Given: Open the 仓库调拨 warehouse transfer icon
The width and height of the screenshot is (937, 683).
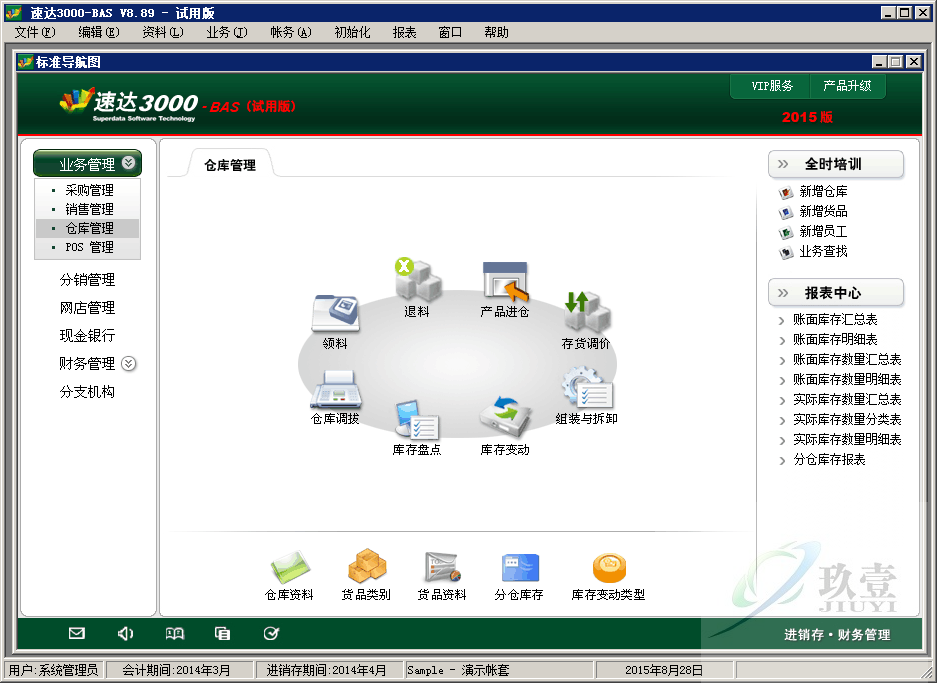Looking at the screenshot, I should pos(335,389).
